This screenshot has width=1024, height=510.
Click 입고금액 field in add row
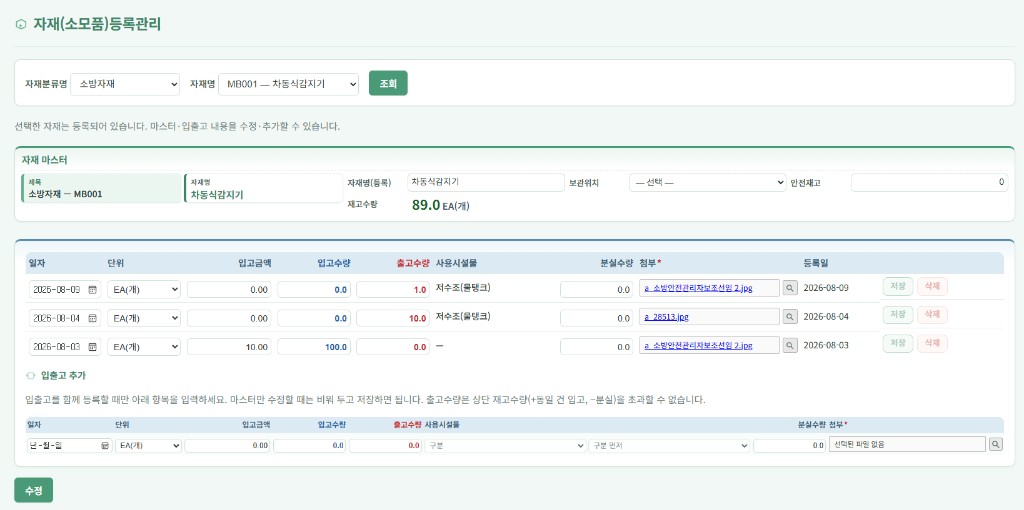[x=227, y=445]
